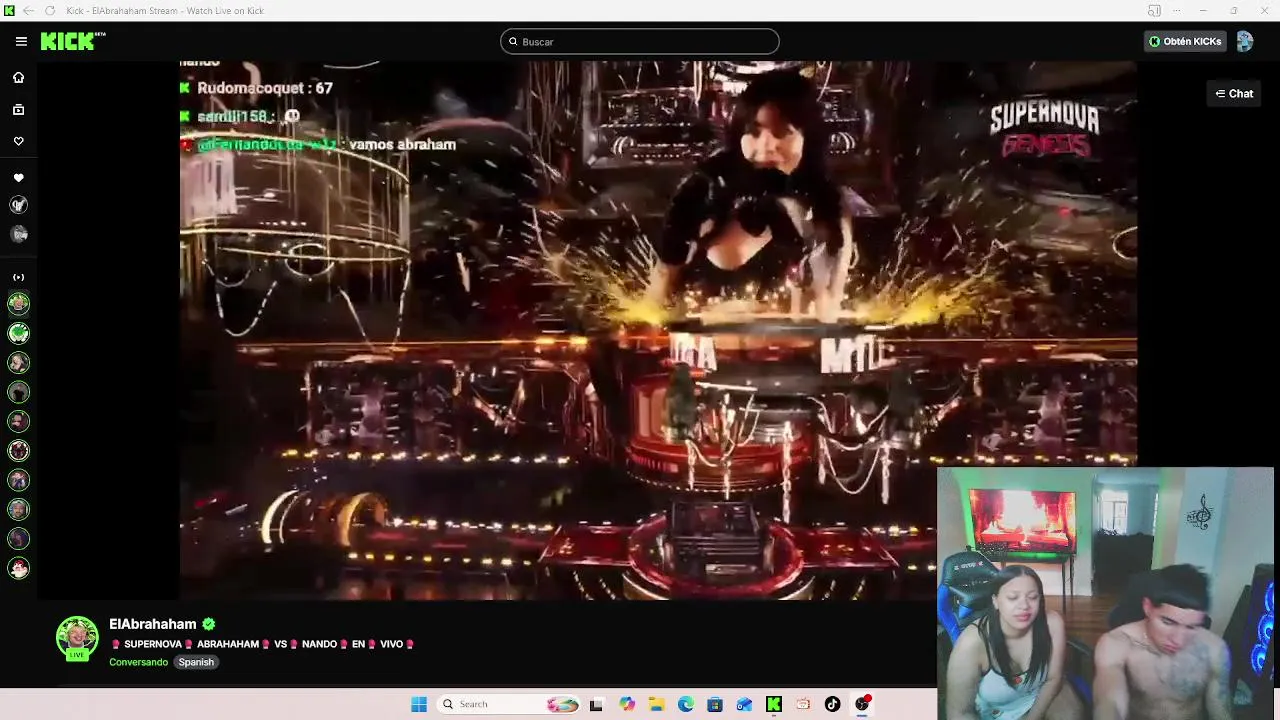Go to Home in the Kick sidebar
1280x720 pixels.
(x=18, y=77)
